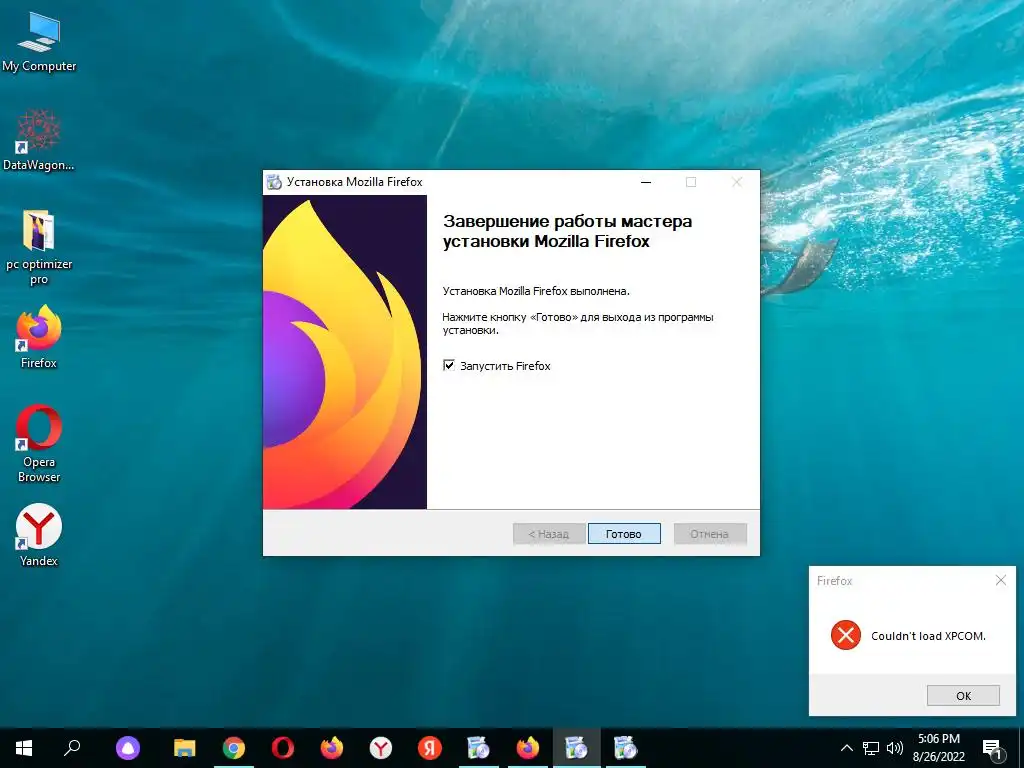Screen dimensions: 1024x768
Task: Select the highlighted active installer taskbar icon
Action: [577, 748]
